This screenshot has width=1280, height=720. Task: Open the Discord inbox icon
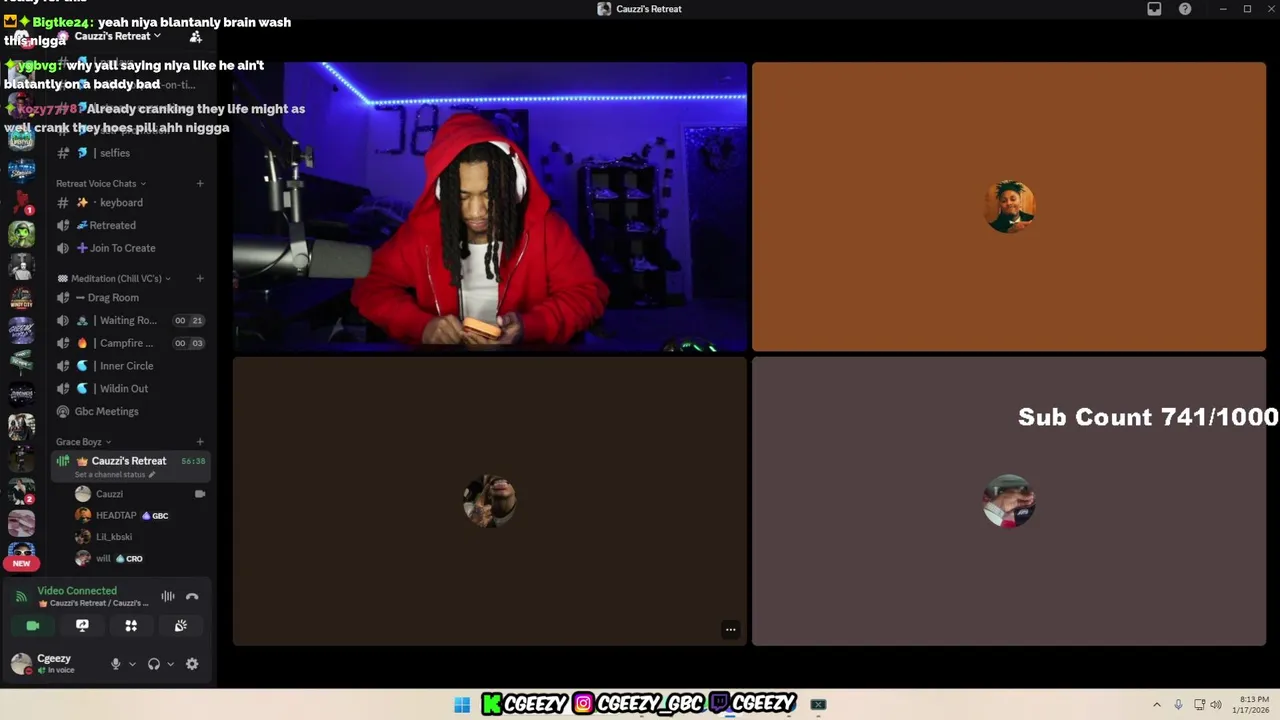pos(1154,9)
